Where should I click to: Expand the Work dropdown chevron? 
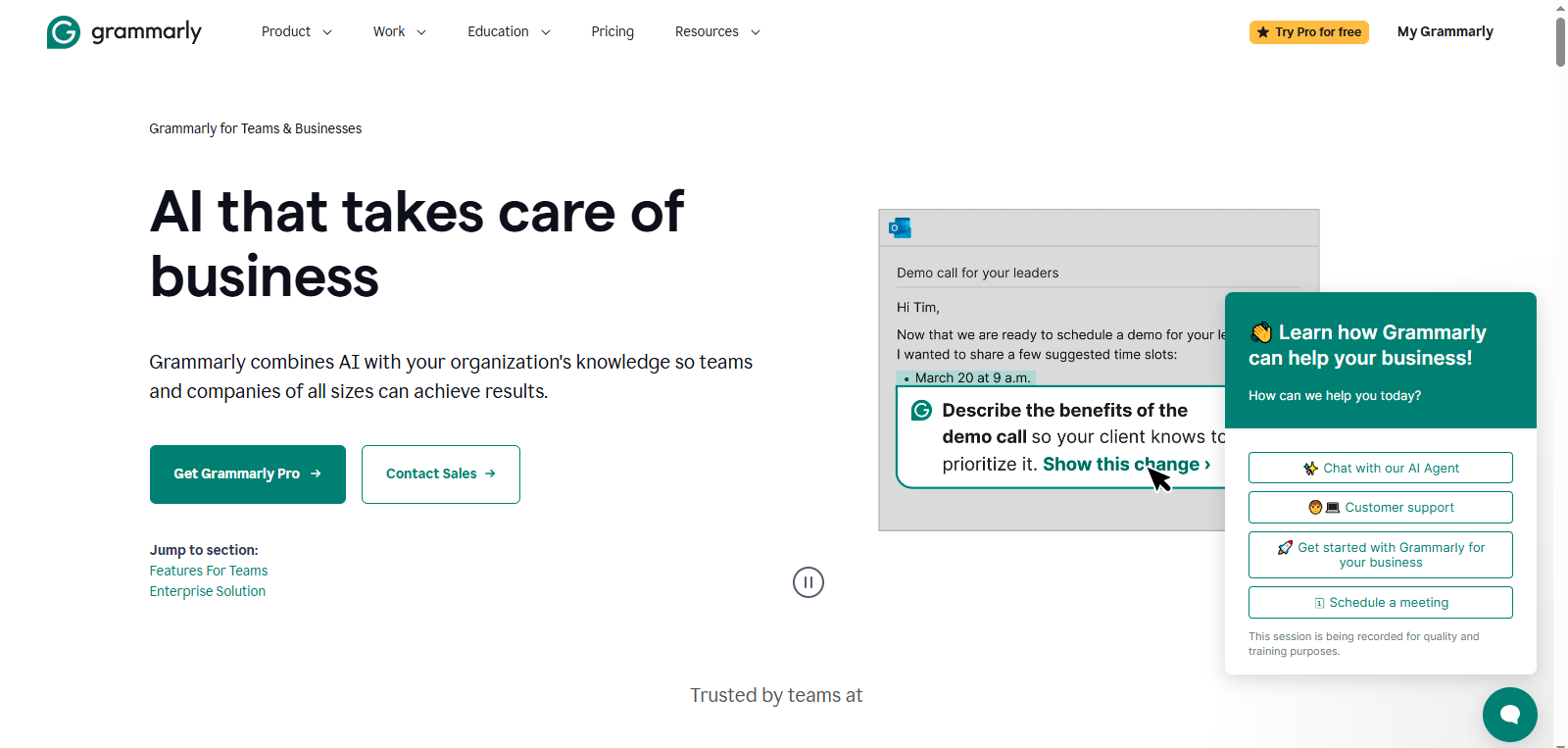pos(421,32)
